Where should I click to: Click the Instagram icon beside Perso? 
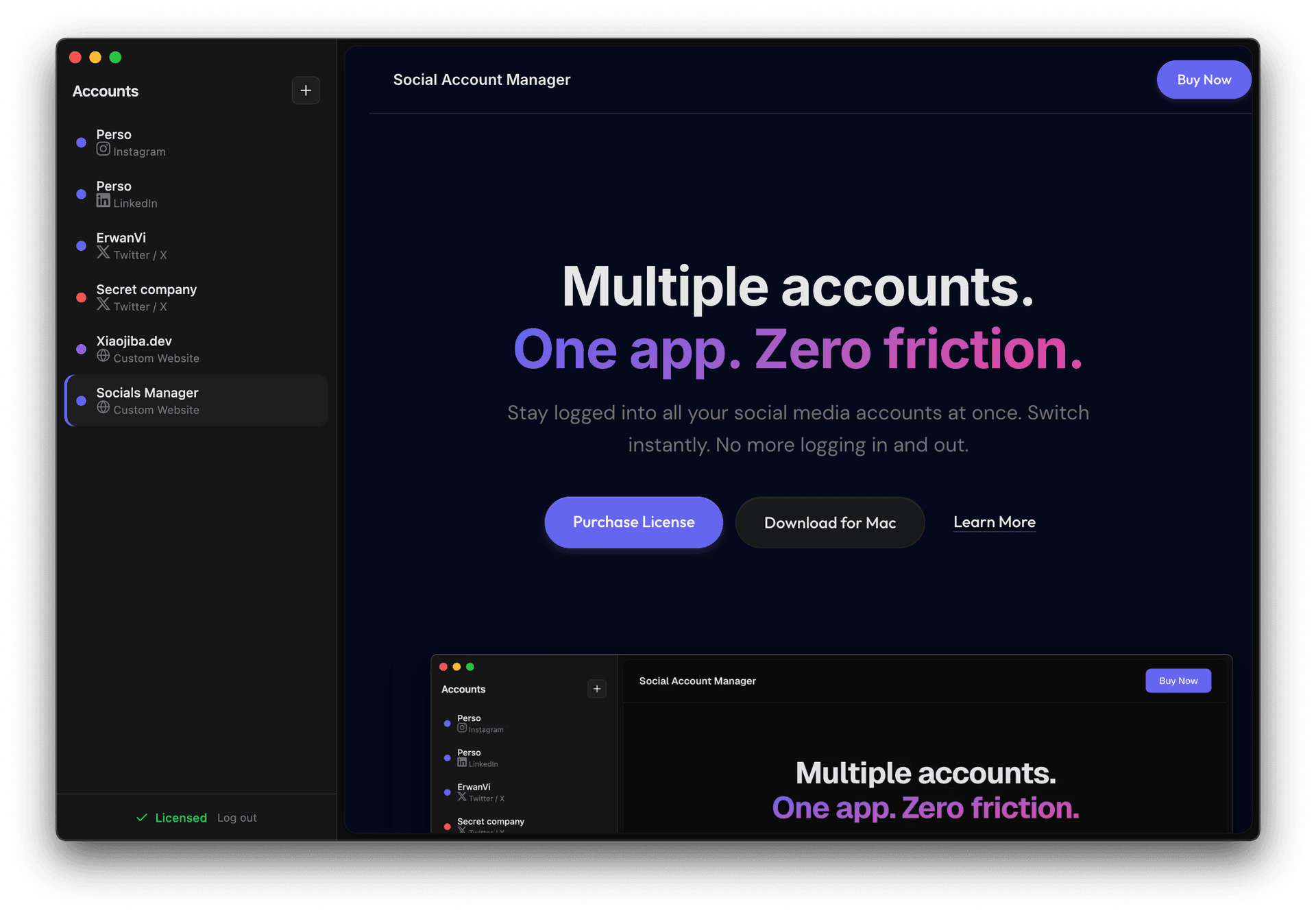pos(103,151)
